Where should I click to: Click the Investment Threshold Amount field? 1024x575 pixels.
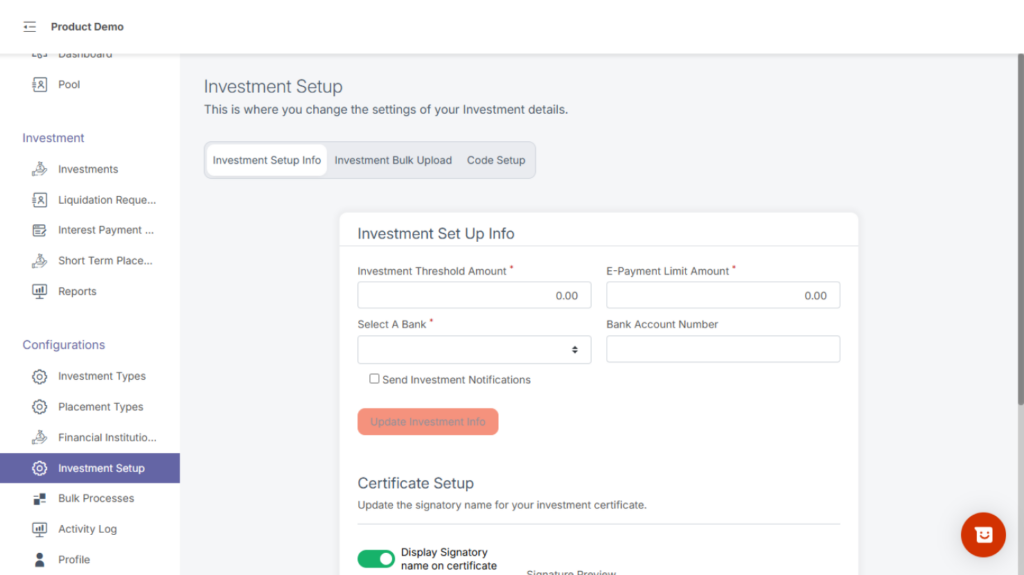tap(474, 295)
